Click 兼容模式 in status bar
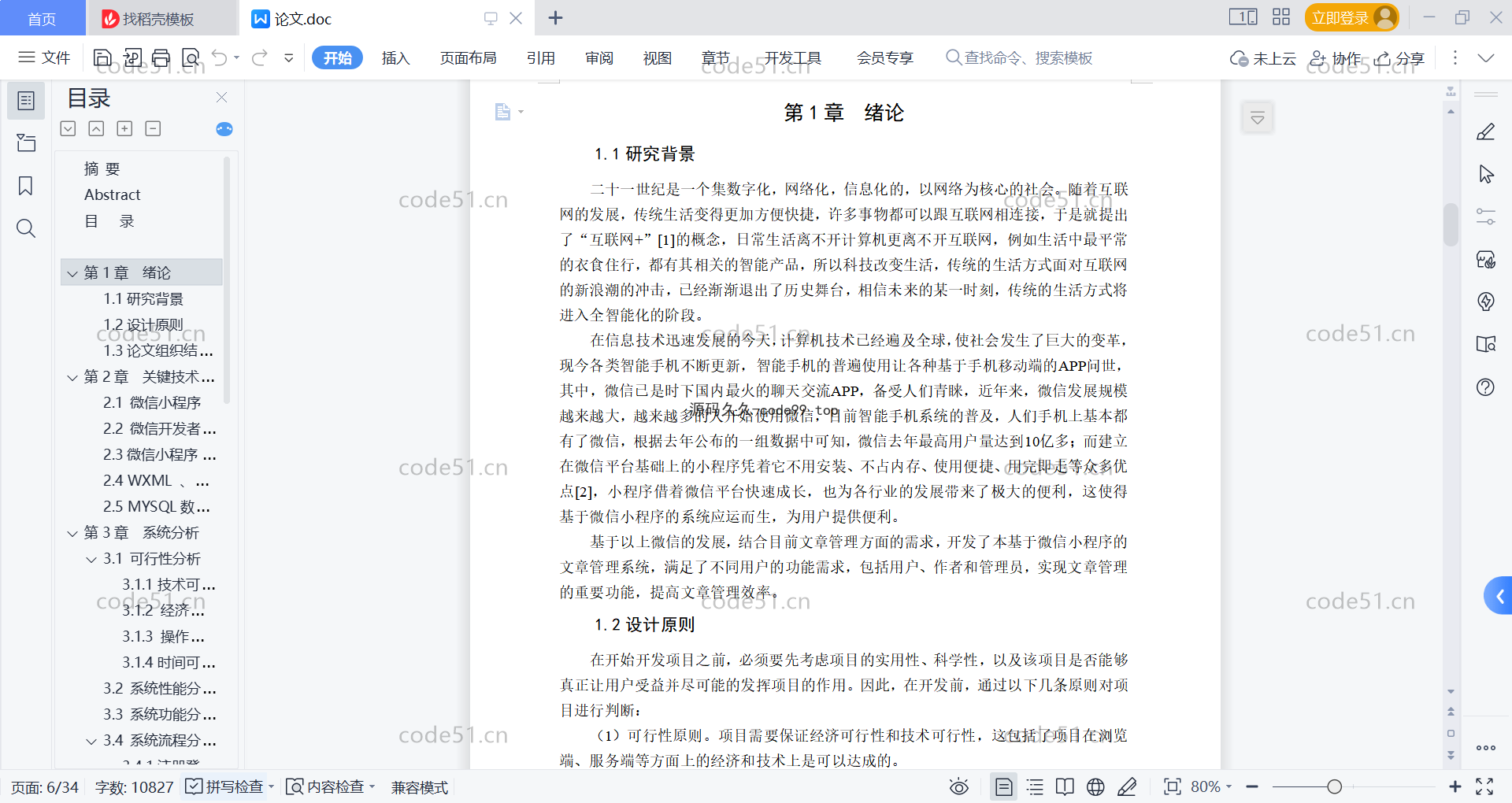1512x803 pixels. coord(420,786)
